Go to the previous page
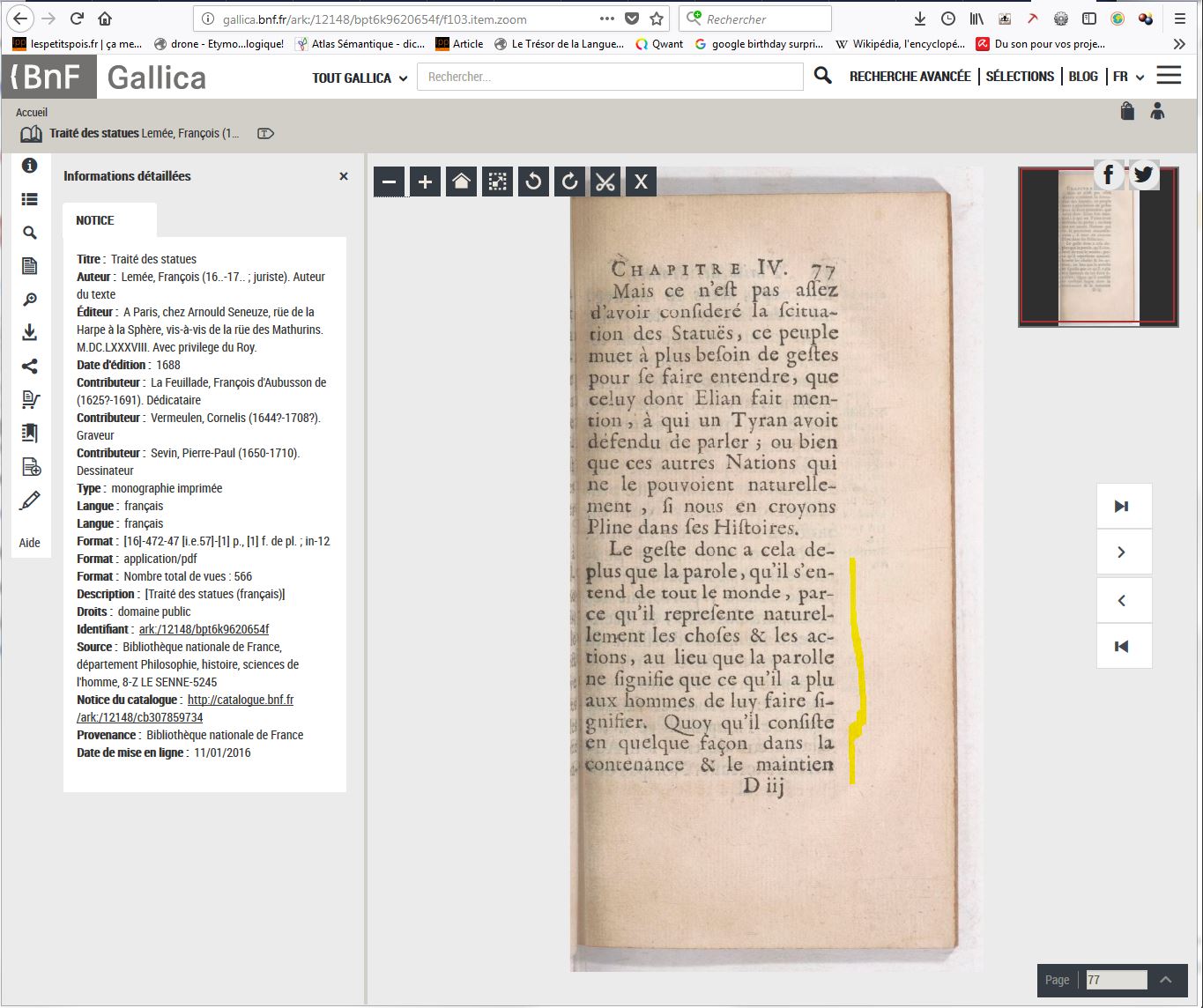Screen dimensions: 1203x1008 1121,600
